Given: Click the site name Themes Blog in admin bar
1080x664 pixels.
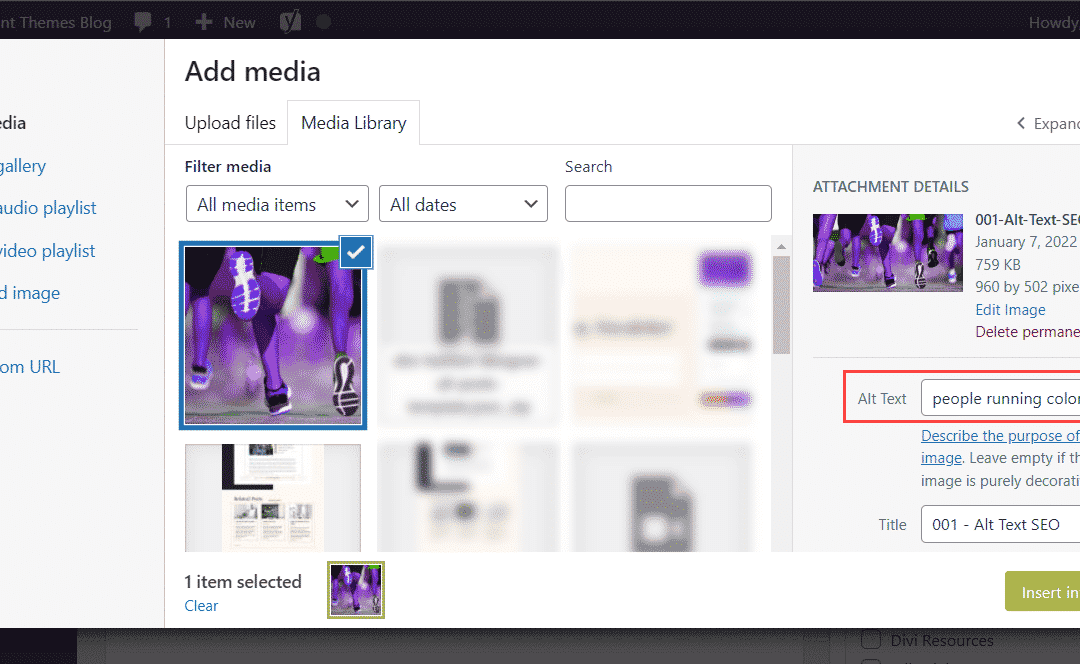Looking at the screenshot, I should tap(56, 22).
